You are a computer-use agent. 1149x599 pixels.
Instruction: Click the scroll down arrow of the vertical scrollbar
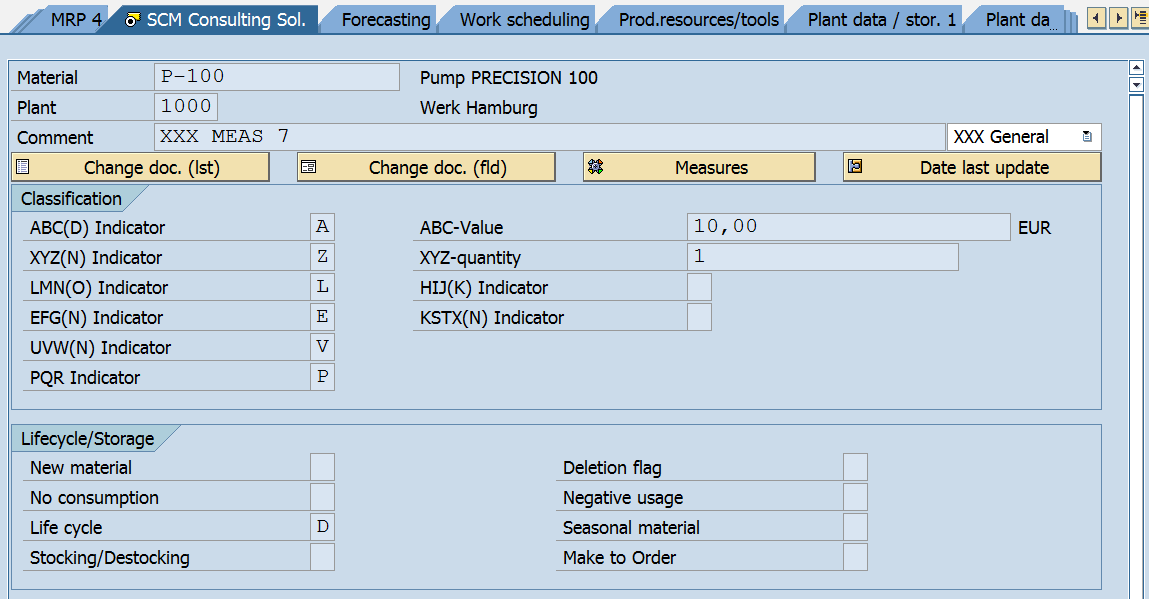pos(1135,85)
